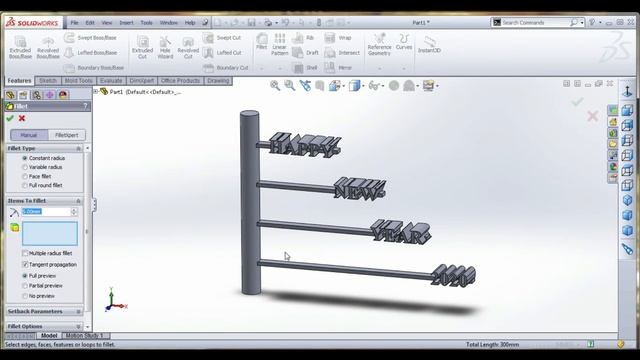Select the Rib tool
Viewport: 640px width, 360px height.
click(x=303, y=38)
